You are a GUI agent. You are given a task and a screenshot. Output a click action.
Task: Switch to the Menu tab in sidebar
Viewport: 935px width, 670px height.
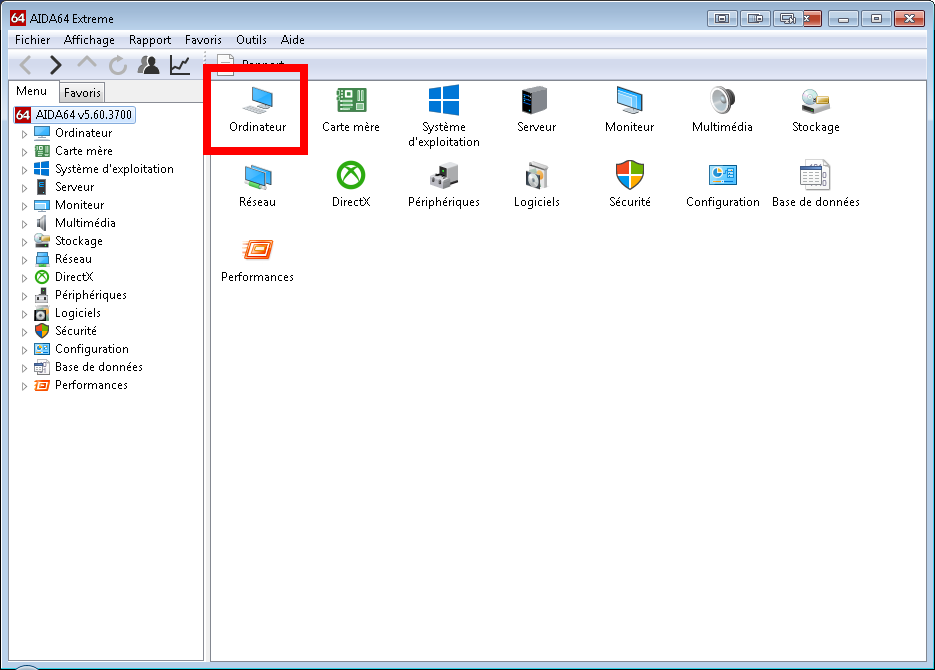click(32, 91)
